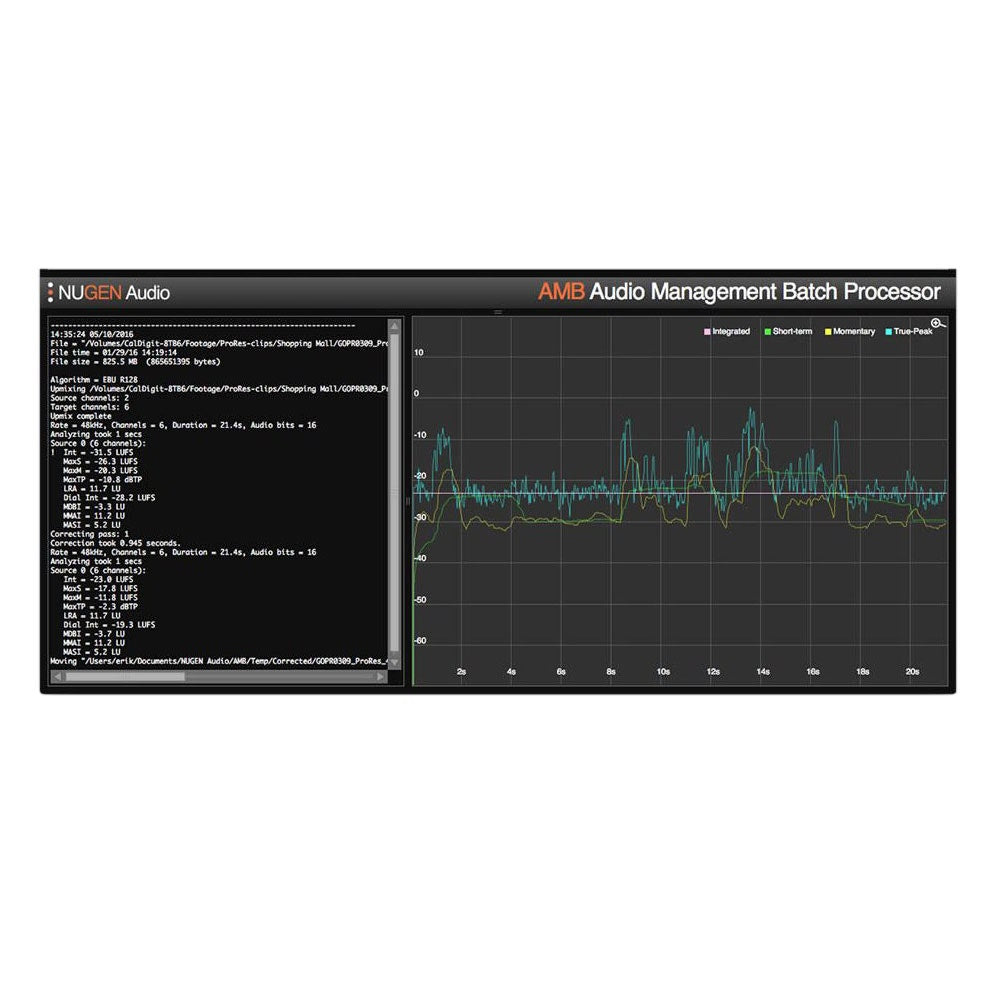Toggle the True-Peak trace in legend
Screen dimensions: 1000x1000
909,332
